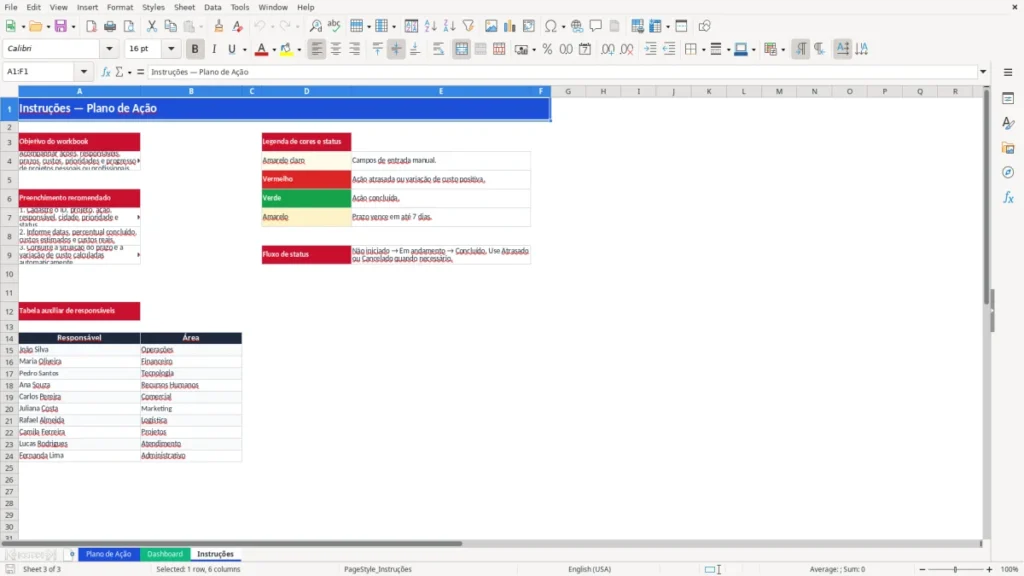
Task: Click Increase Indent icon
Action: (650, 49)
